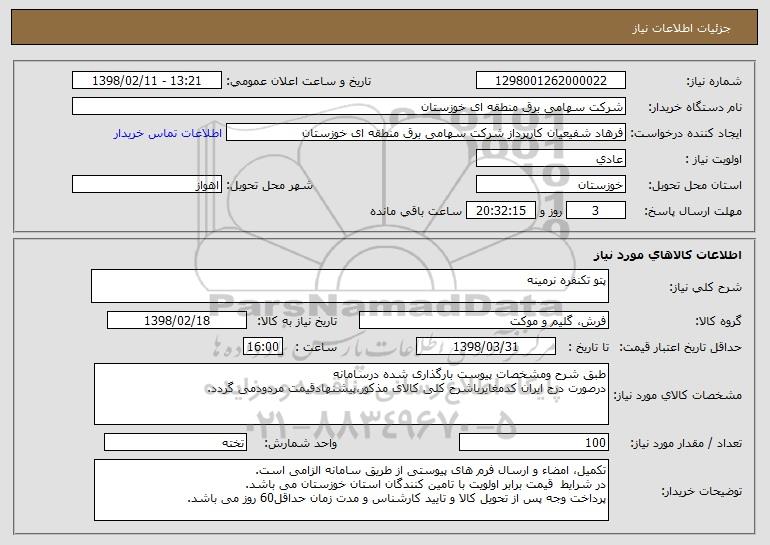Click the ایجاد کننده درخواست label
The height and width of the screenshot is (545, 770).
coord(686,134)
